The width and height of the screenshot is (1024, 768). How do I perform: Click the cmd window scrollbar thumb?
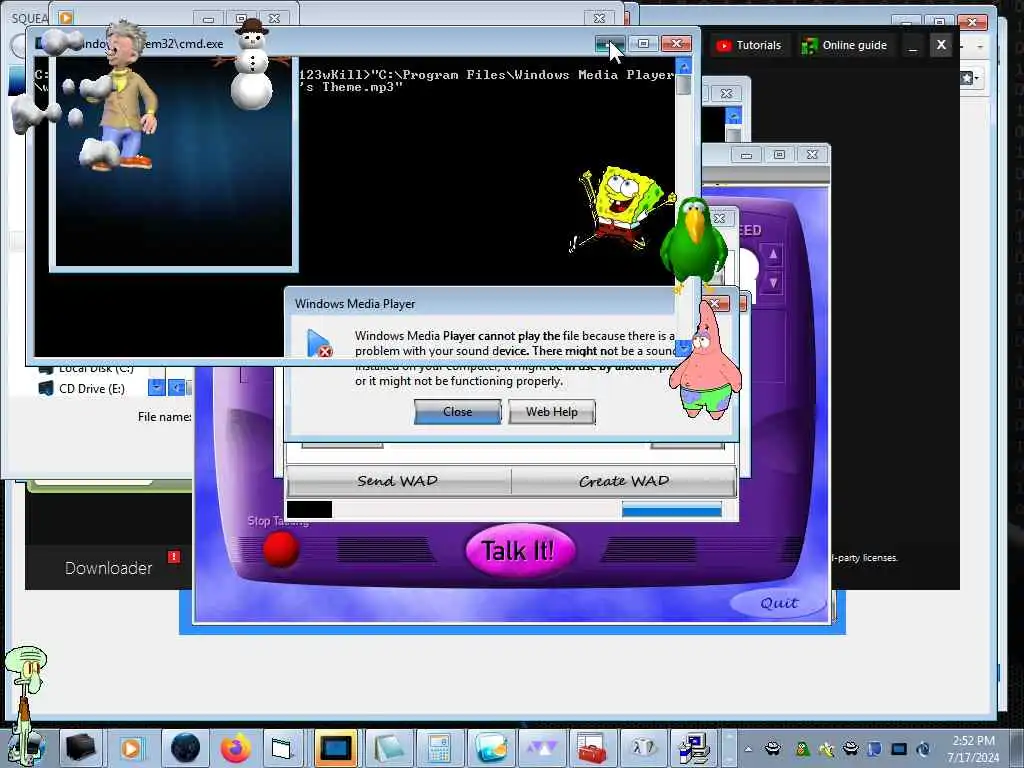pos(683,85)
